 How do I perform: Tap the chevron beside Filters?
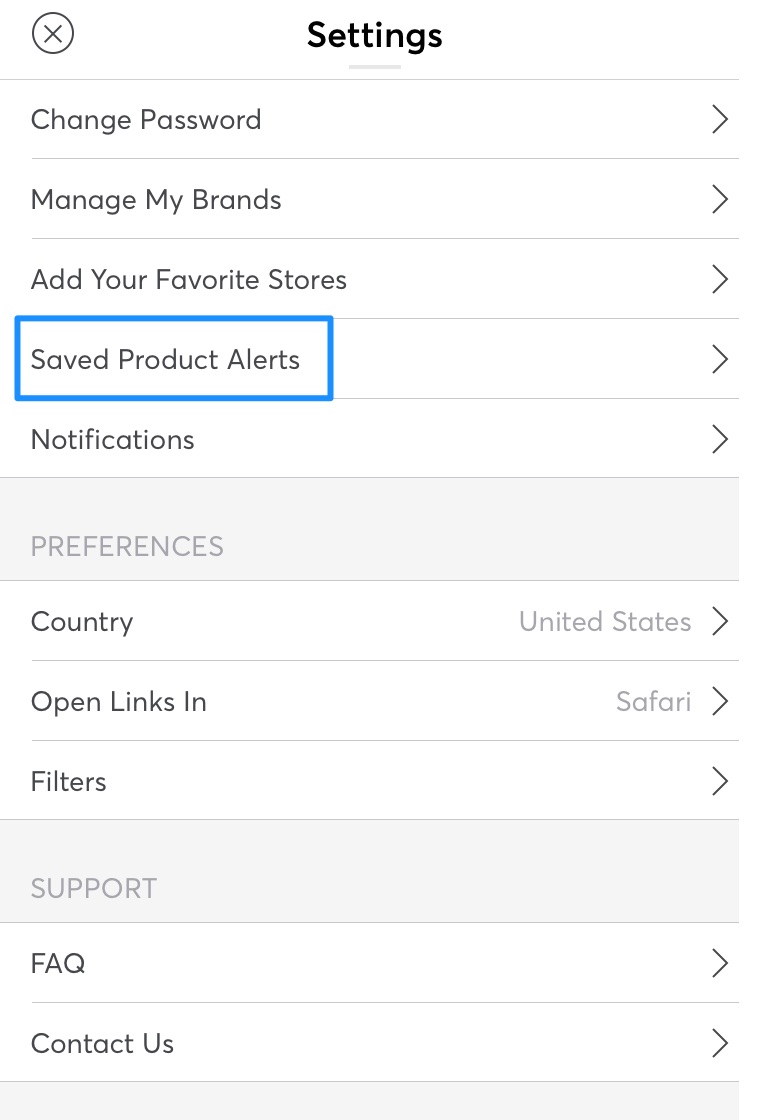coord(720,781)
